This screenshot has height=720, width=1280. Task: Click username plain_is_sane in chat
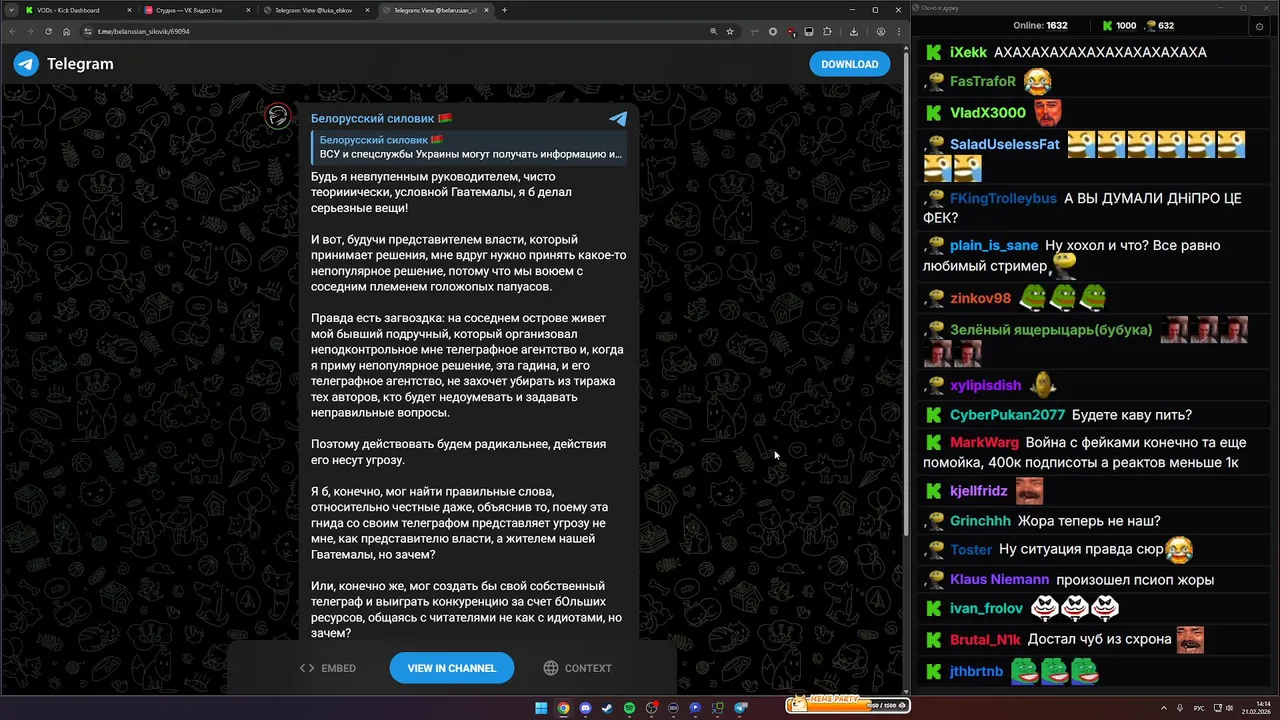[994, 245]
